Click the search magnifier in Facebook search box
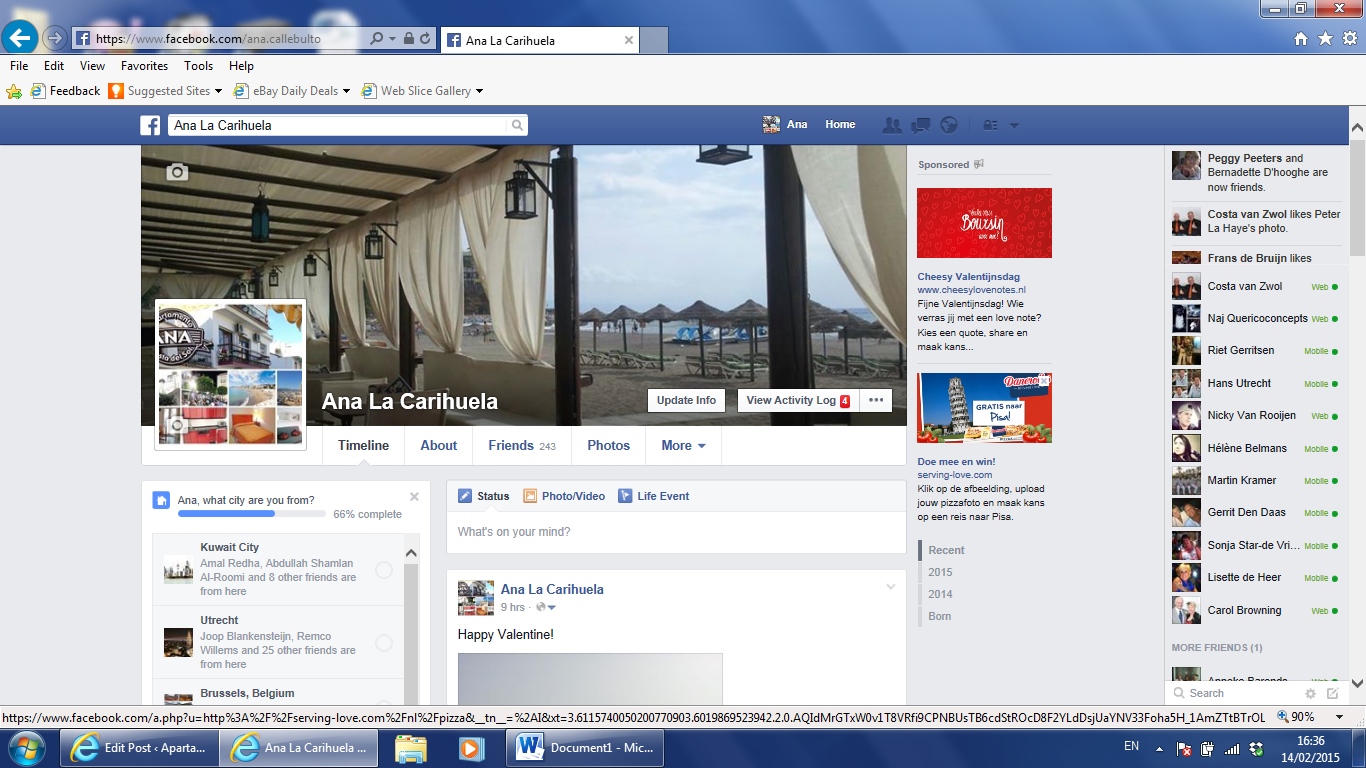Viewport: 1366px width, 768px height. pos(517,125)
